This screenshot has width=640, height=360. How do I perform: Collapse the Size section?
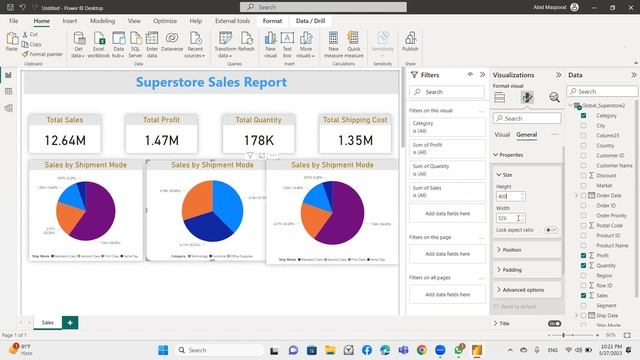(x=499, y=174)
